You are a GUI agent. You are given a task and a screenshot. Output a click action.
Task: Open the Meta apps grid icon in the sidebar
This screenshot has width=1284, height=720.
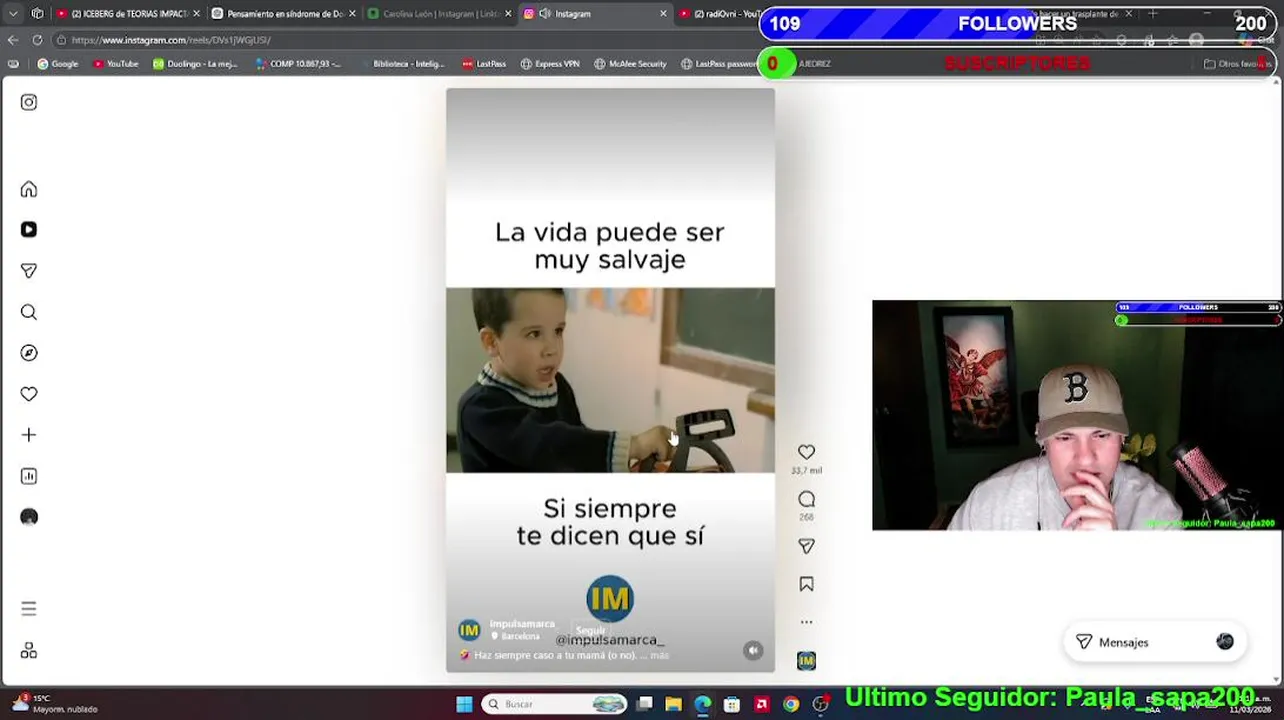click(x=29, y=651)
